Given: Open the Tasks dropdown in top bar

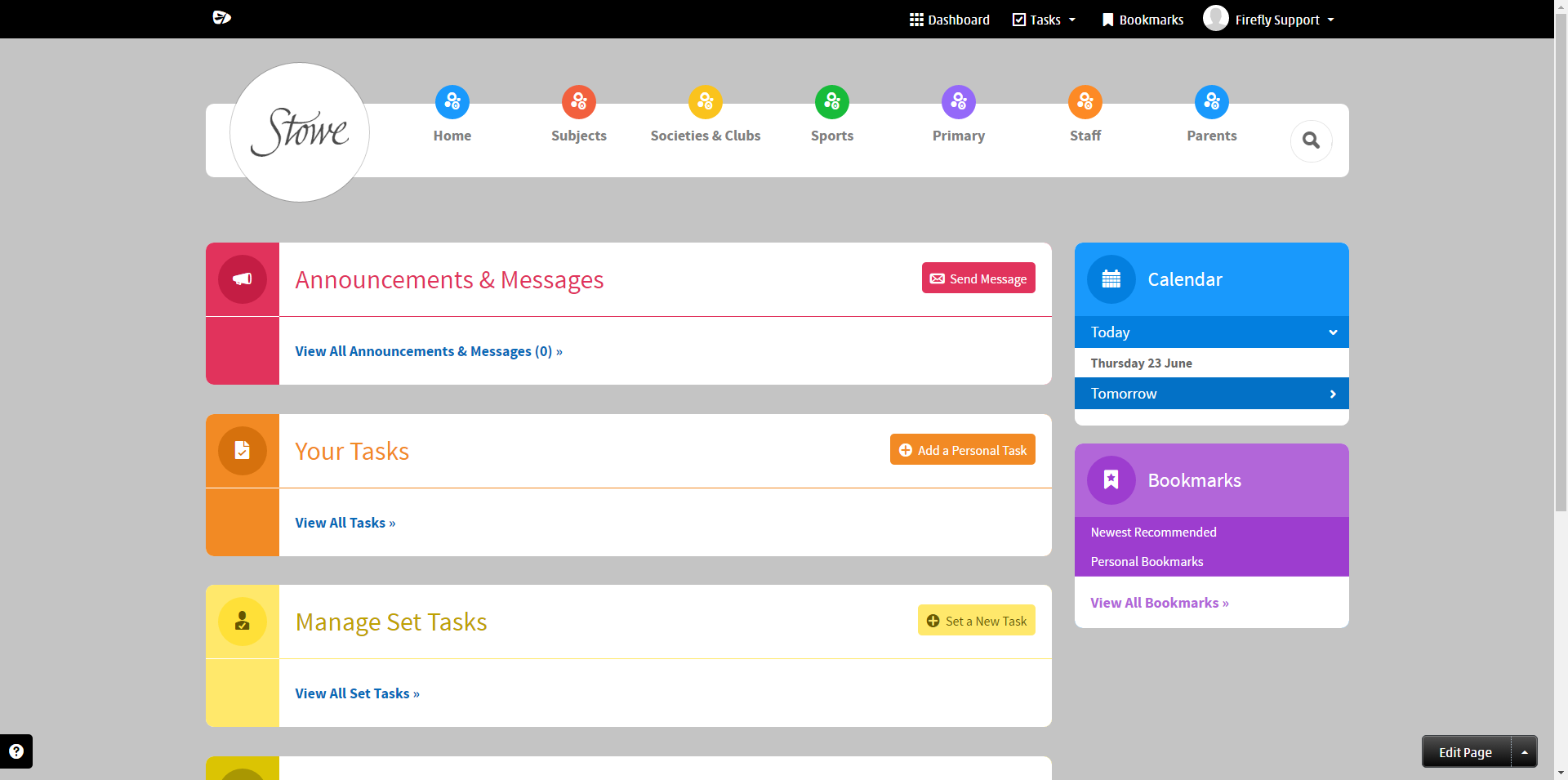Looking at the screenshot, I should [x=1045, y=20].
